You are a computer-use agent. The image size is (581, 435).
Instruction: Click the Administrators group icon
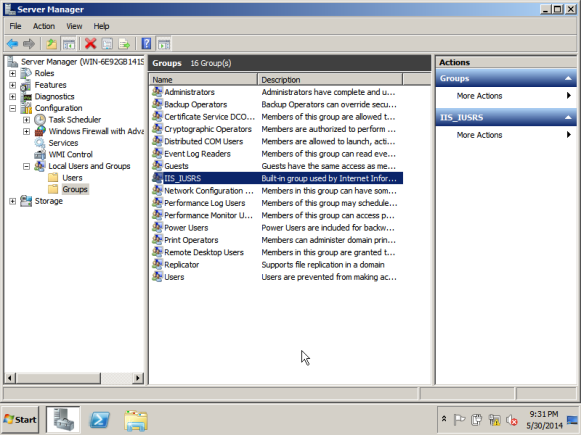tap(157, 92)
